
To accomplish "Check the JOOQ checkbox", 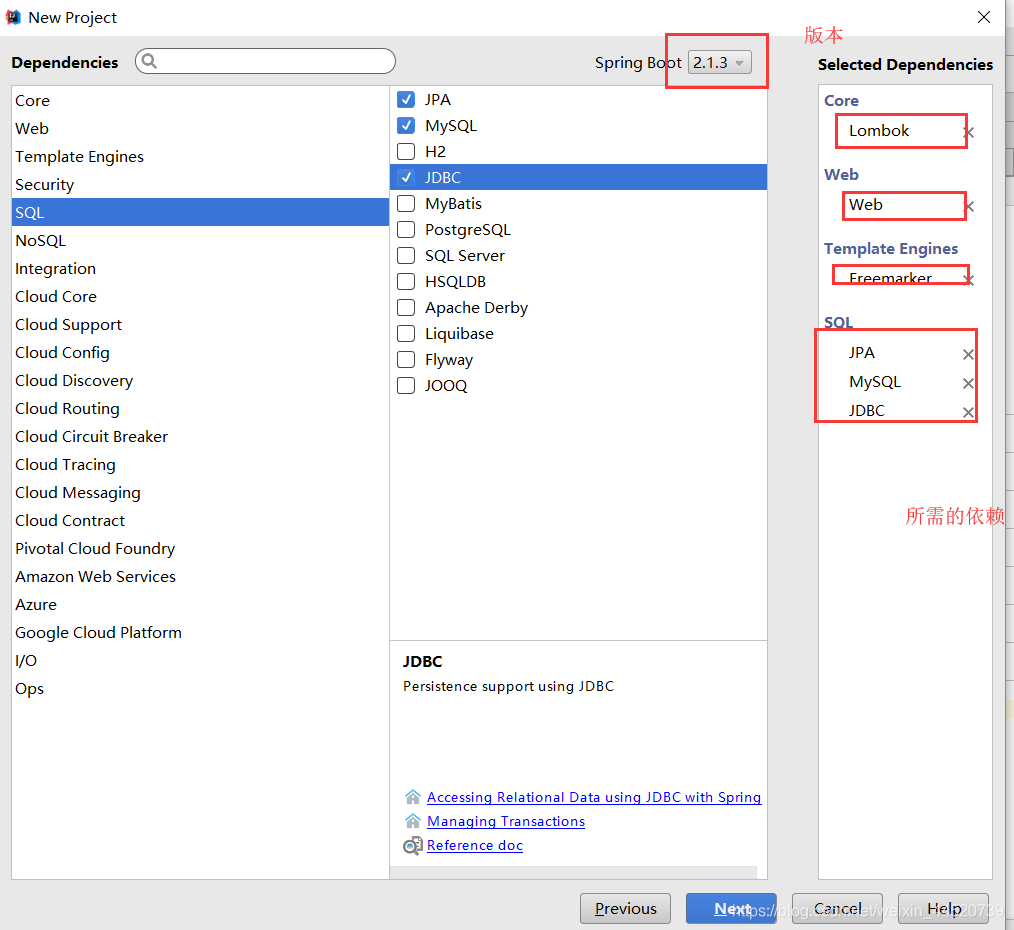I will point(406,385).
